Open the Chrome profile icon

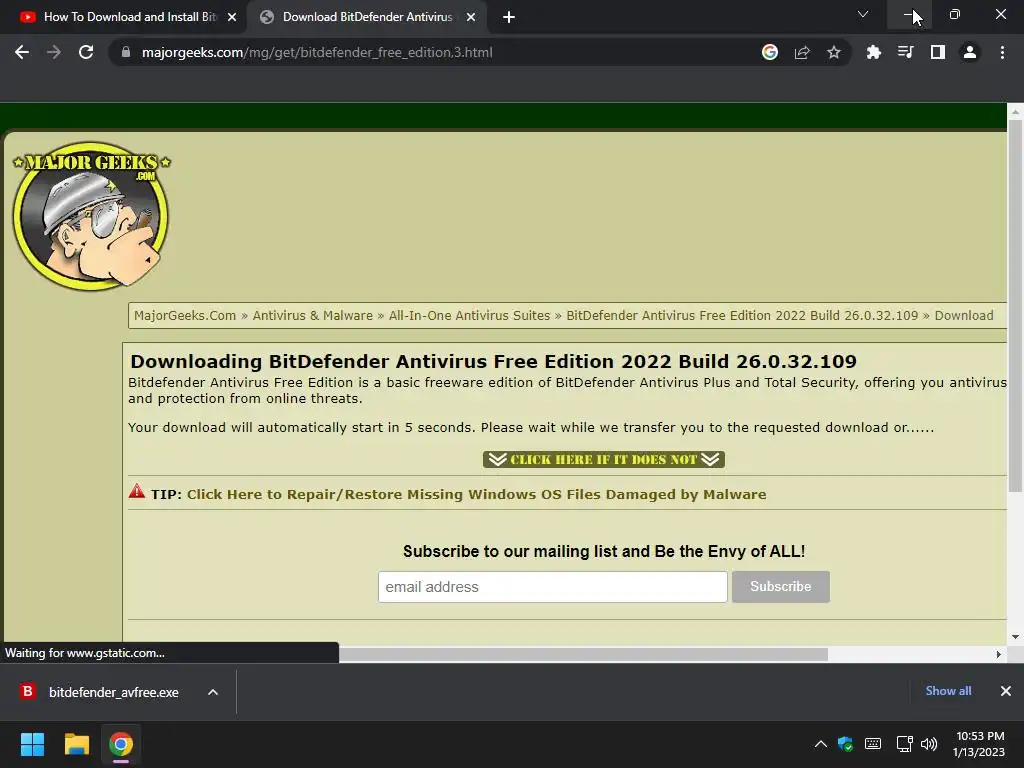click(970, 52)
